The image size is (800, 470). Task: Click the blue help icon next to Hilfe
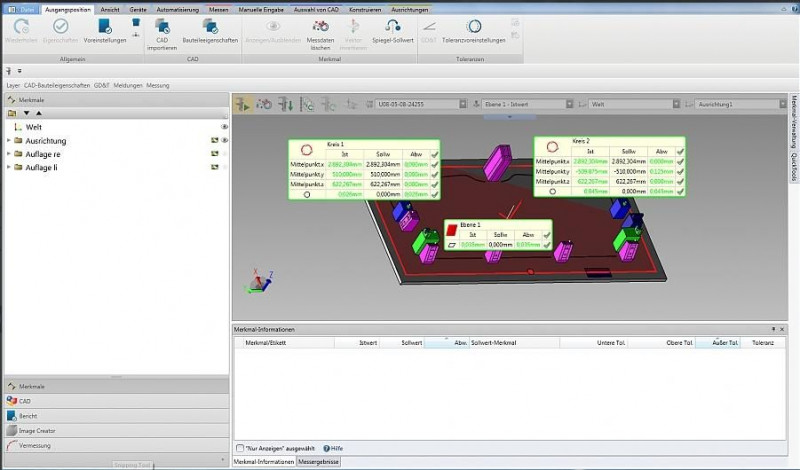pos(327,449)
